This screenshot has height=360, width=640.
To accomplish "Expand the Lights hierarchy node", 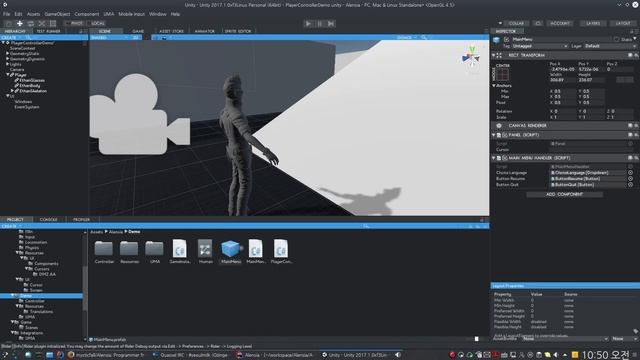I will pyautogui.click(x=7, y=64).
